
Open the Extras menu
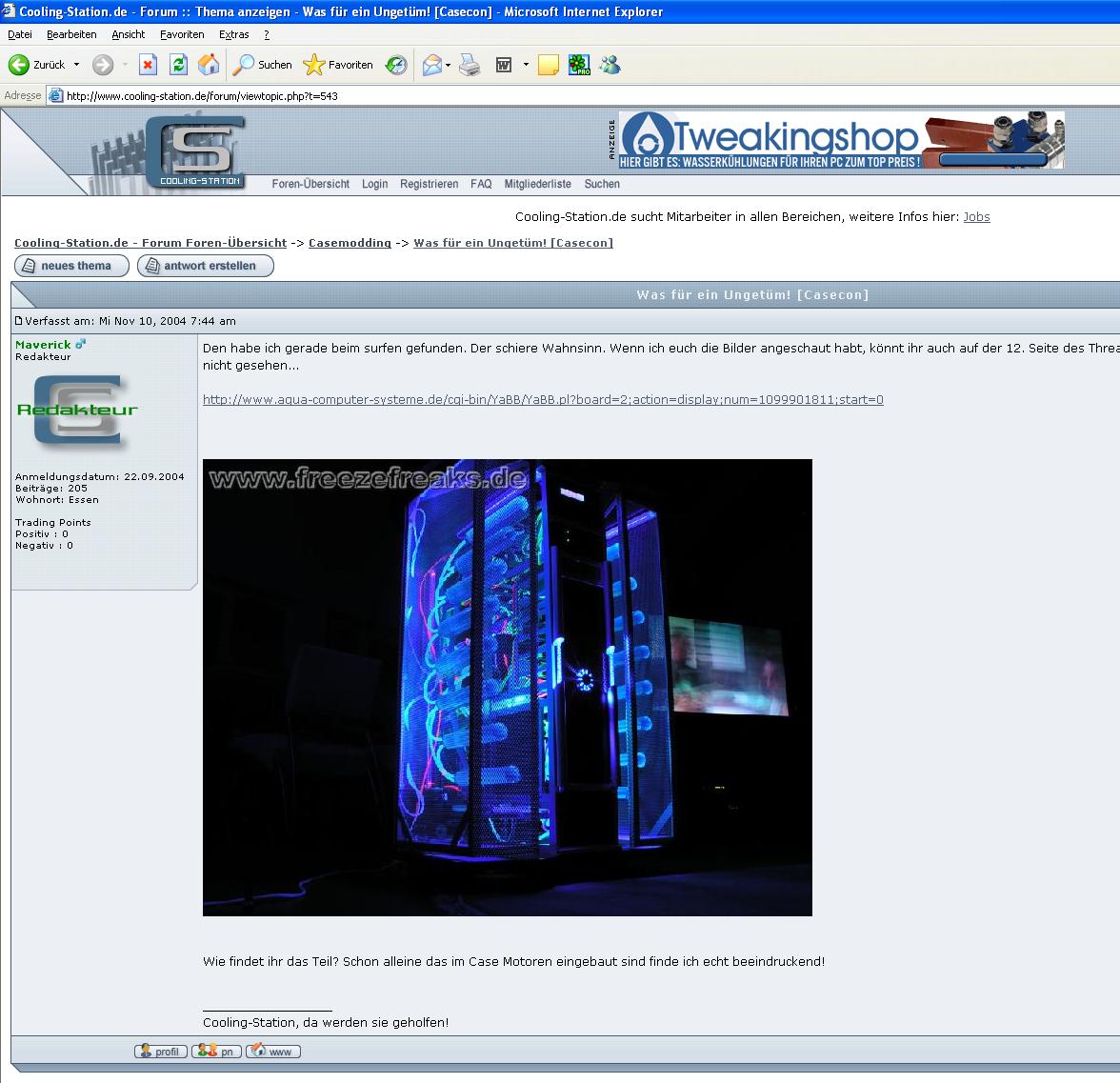(x=233, y=34)
